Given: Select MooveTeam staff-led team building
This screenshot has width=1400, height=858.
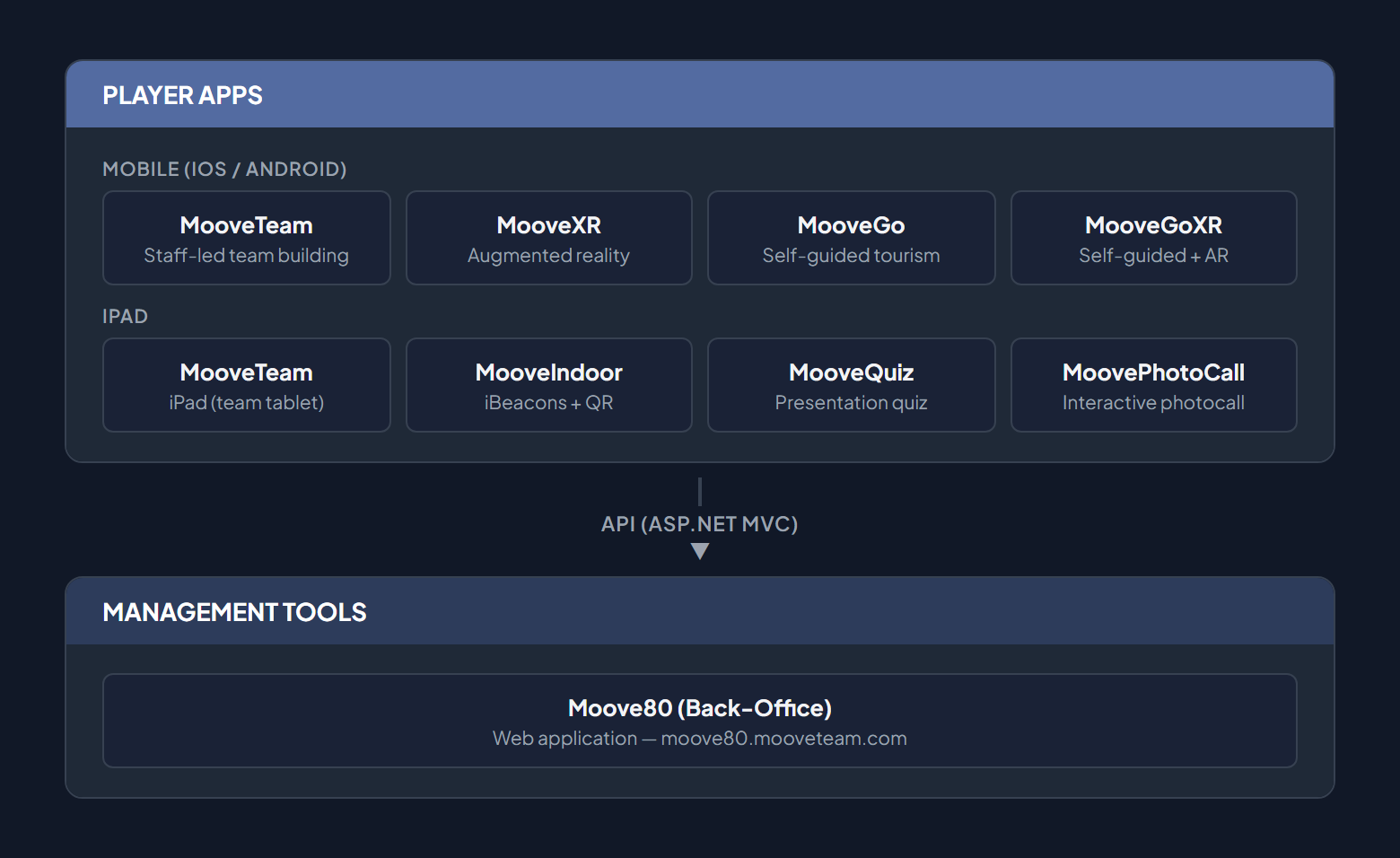Looking at the screenshot, I should point(246,238).
